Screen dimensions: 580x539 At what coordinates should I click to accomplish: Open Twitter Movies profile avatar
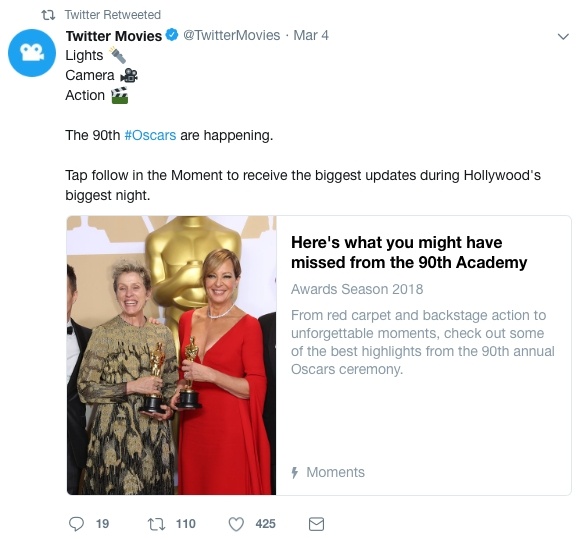click(x=32, y=53)
